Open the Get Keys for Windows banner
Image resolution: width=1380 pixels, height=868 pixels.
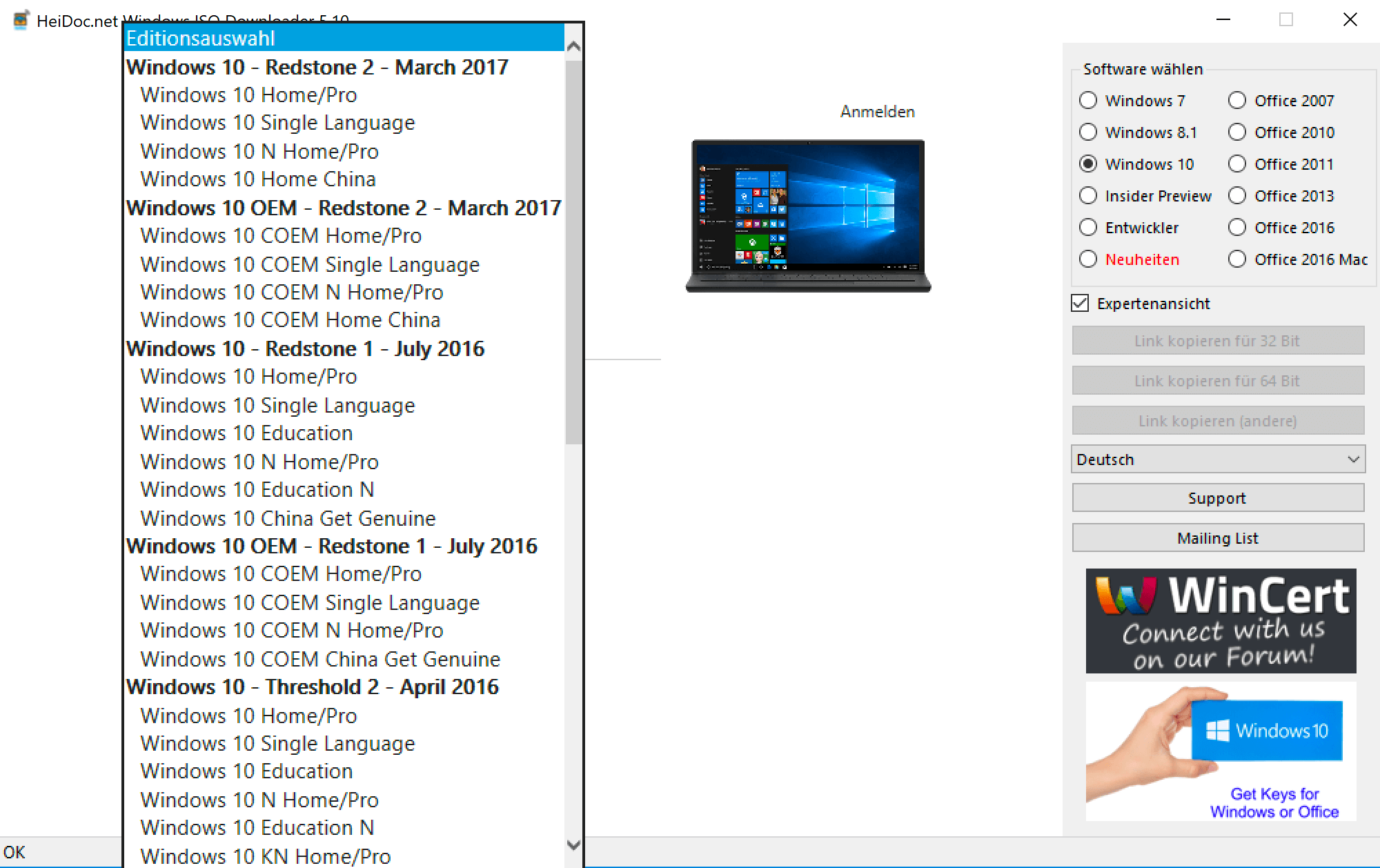point(1221,751)
